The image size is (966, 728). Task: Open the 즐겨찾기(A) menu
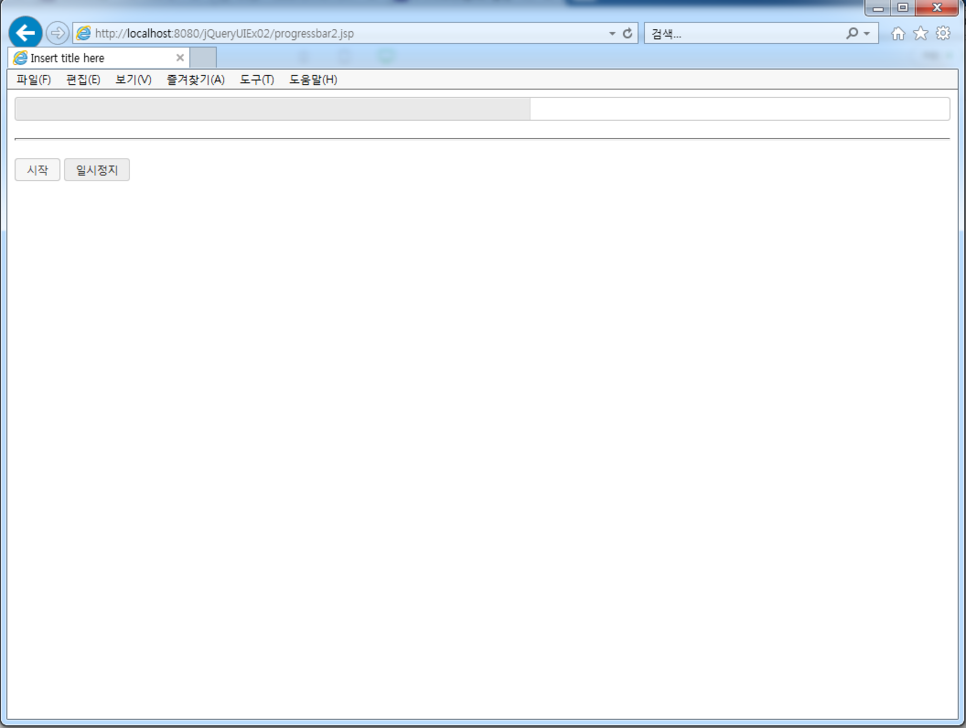[195, 79]
